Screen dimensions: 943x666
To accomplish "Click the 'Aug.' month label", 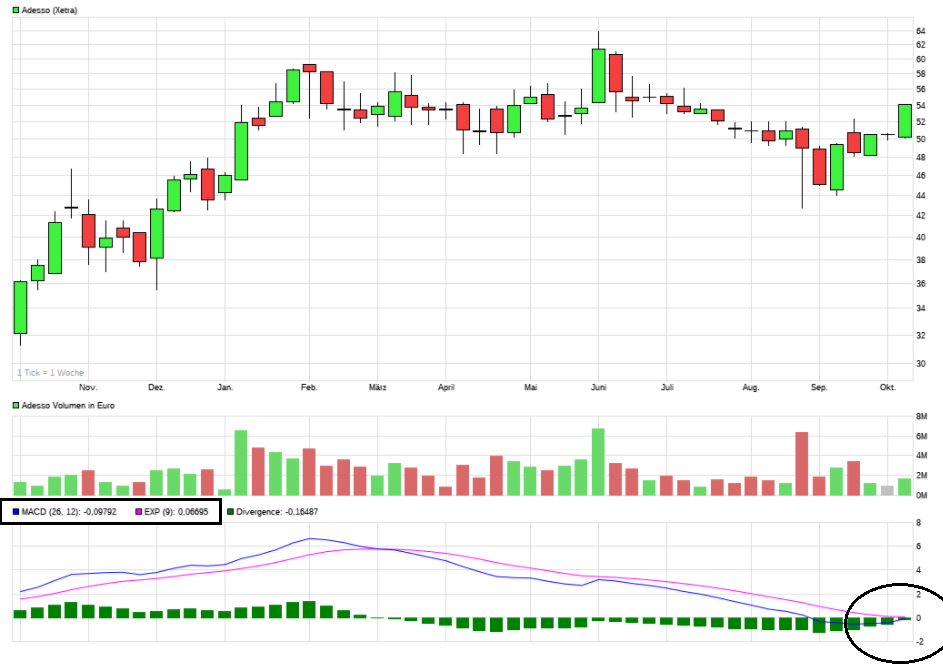I will tap(751, 387).
